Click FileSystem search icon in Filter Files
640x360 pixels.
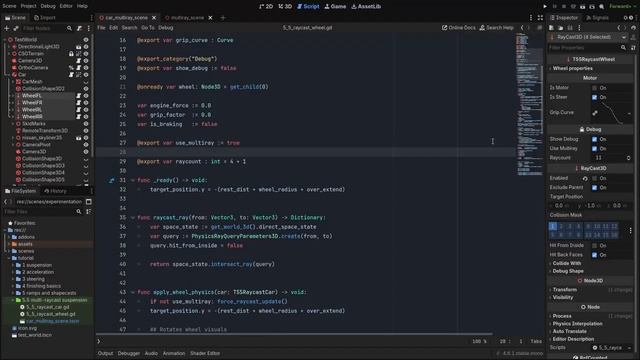(x=79, y=211)
